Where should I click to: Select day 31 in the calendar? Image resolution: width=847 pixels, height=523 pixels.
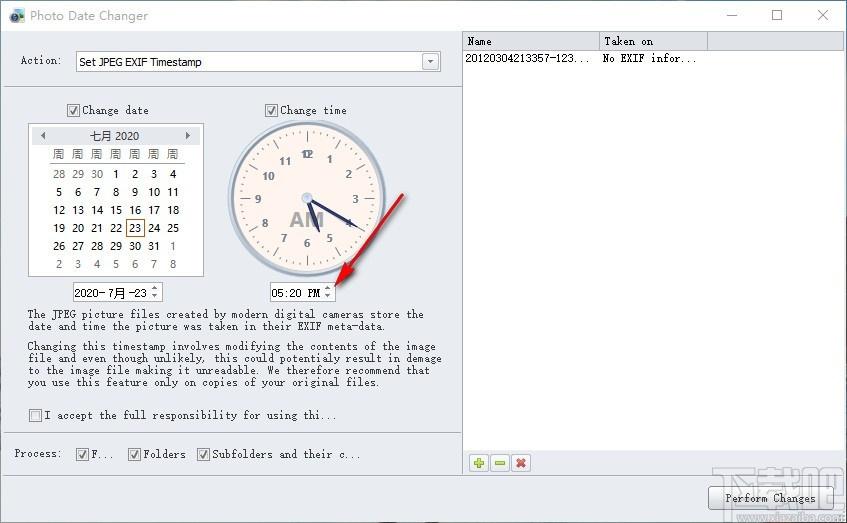click(154, 246)
